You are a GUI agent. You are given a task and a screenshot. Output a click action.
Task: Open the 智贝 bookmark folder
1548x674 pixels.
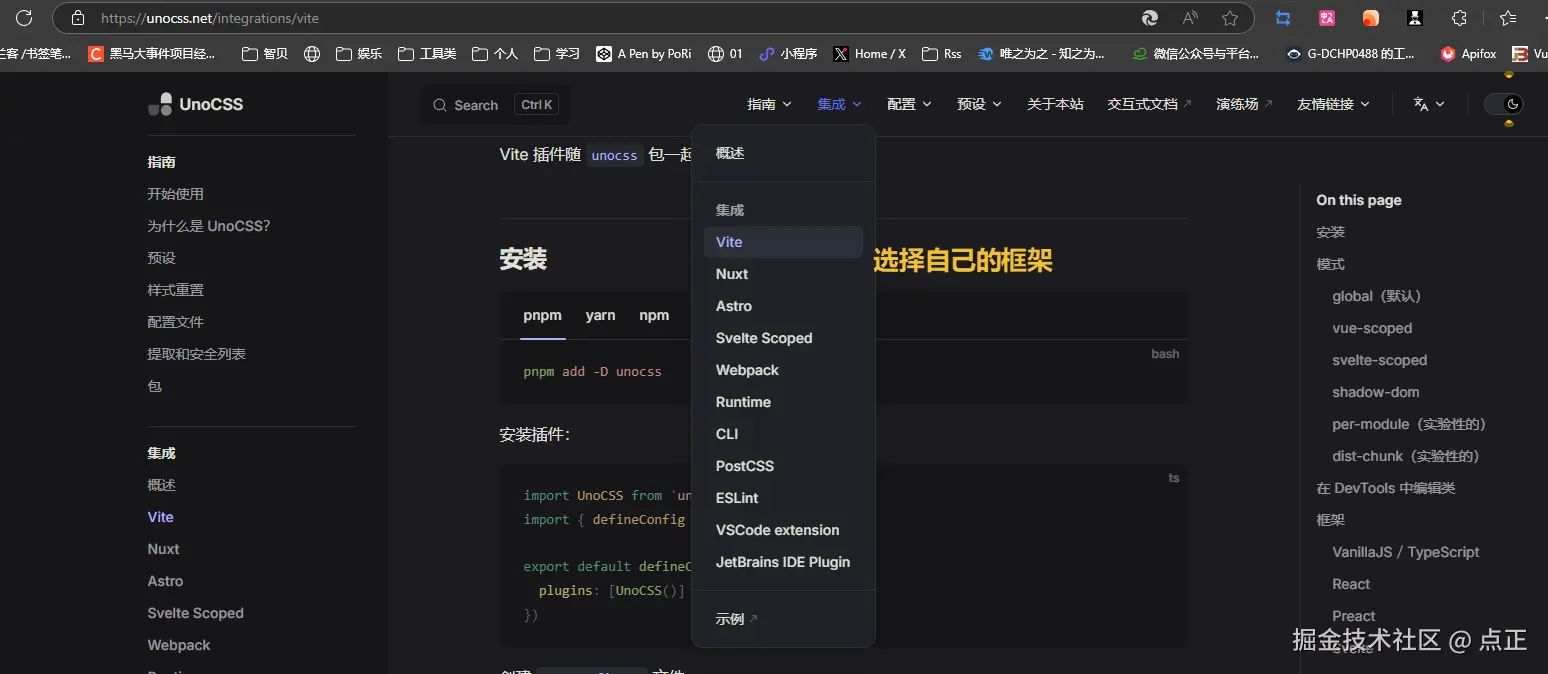click(x=265, y=54)
